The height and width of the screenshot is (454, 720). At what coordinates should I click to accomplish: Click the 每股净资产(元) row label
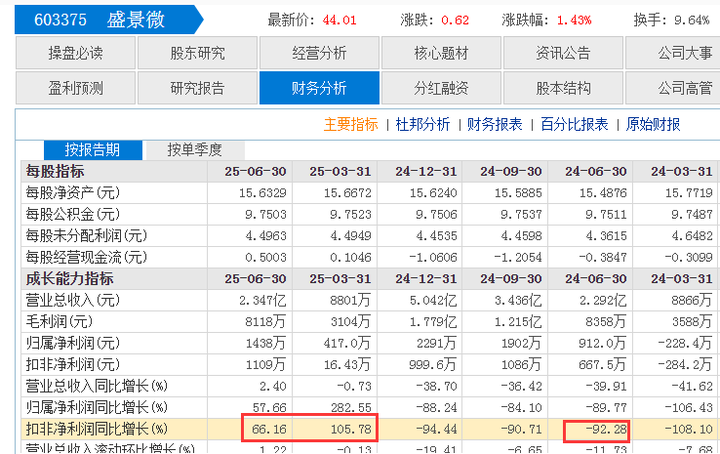(x=73, y=193)
